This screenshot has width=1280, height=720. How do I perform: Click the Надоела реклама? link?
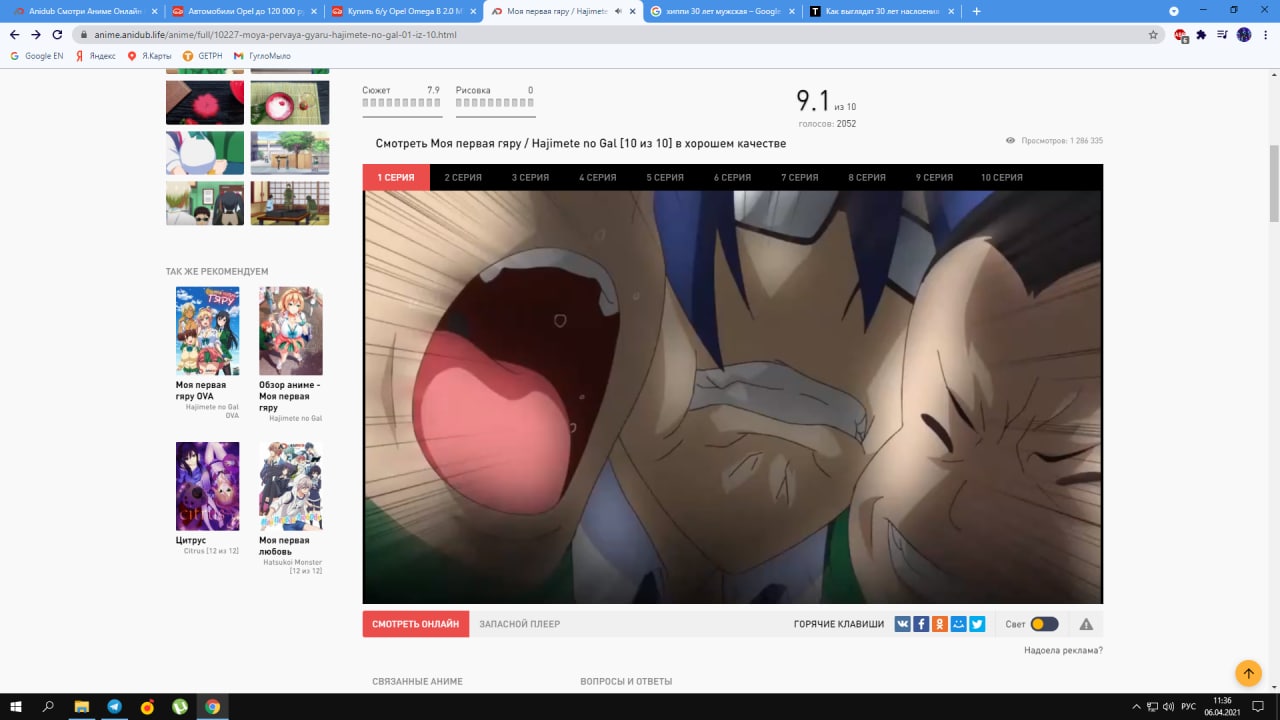click(1063, 650)
